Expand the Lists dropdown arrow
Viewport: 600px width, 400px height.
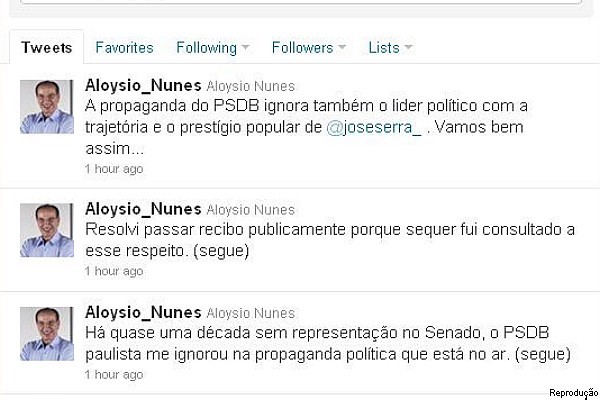pos(408,48)
